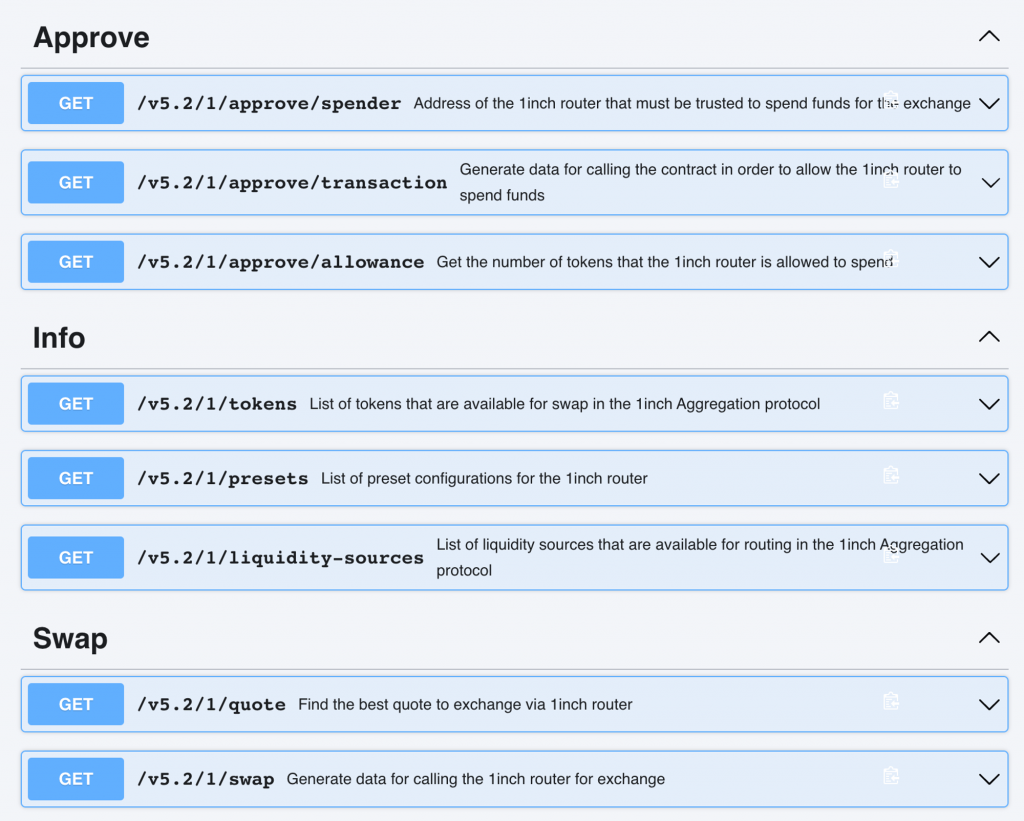Click description 'Find the best quote to exchange'

pos(466,704)
